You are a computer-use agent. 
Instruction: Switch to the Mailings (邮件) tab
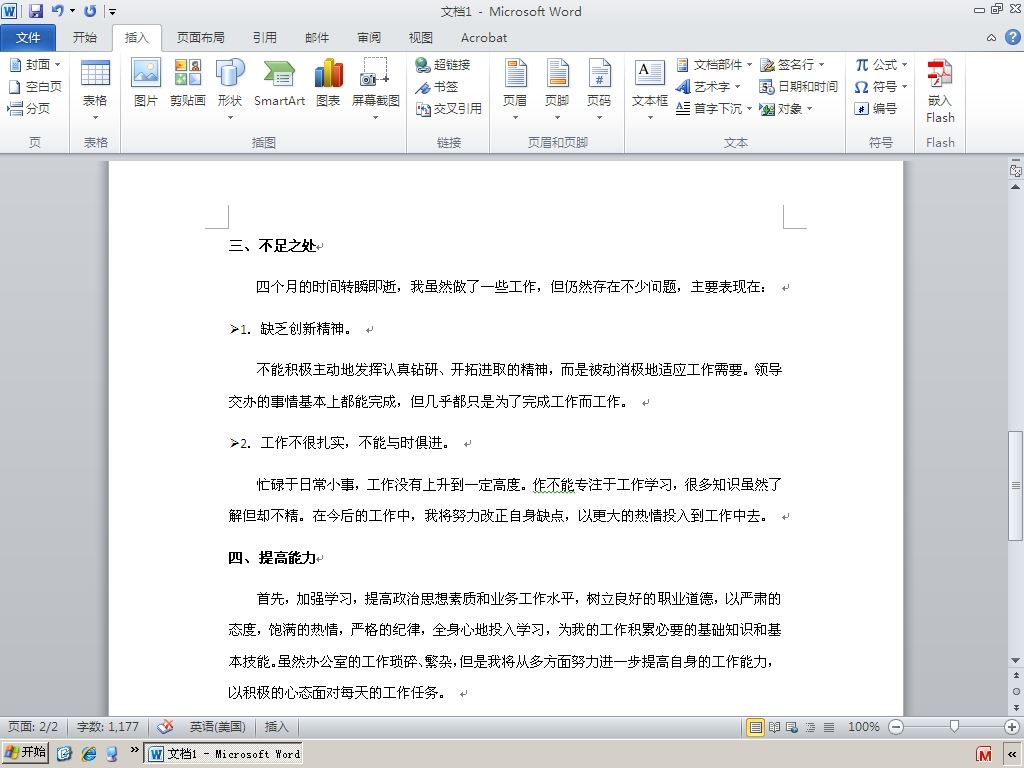tap(317, 38)
